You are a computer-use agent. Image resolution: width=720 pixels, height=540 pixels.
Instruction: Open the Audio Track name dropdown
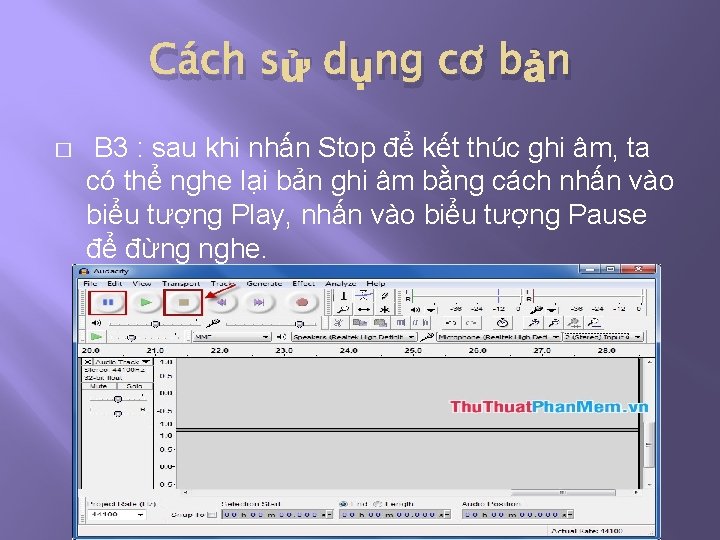[x=123, y=362]
